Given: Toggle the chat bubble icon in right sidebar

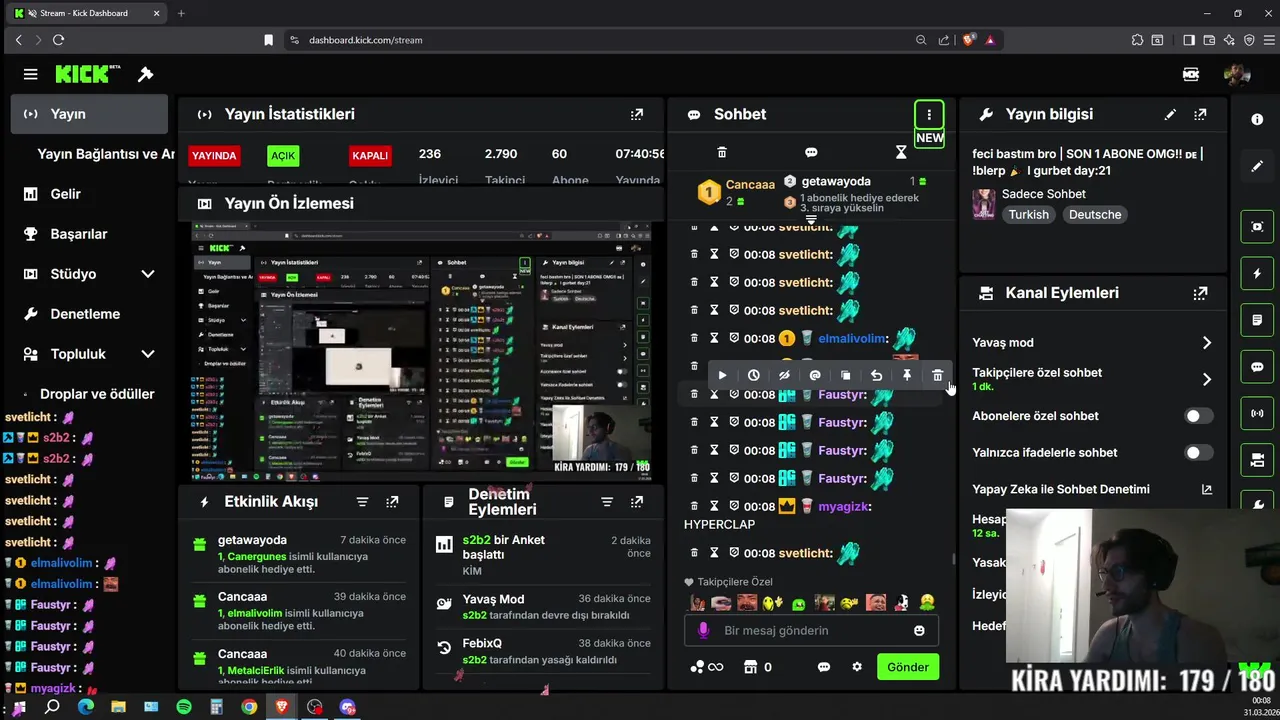Looking at the screenshot, I should 1257,367.
